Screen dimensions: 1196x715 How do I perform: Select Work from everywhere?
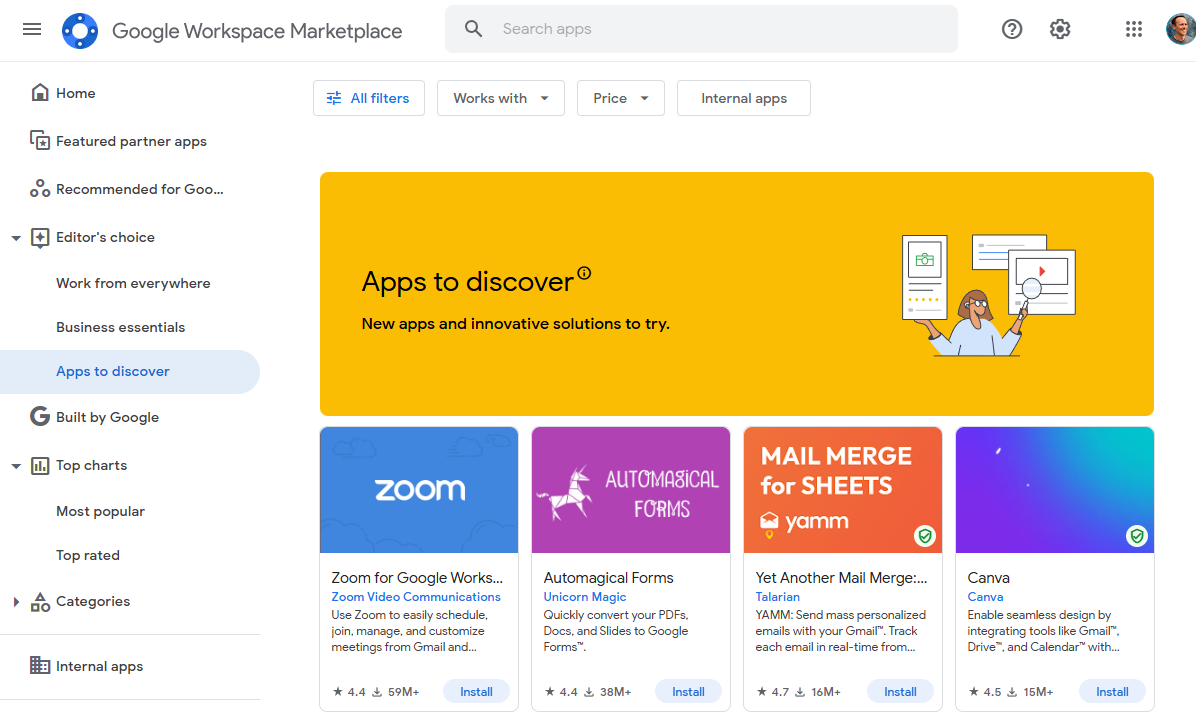133,283
